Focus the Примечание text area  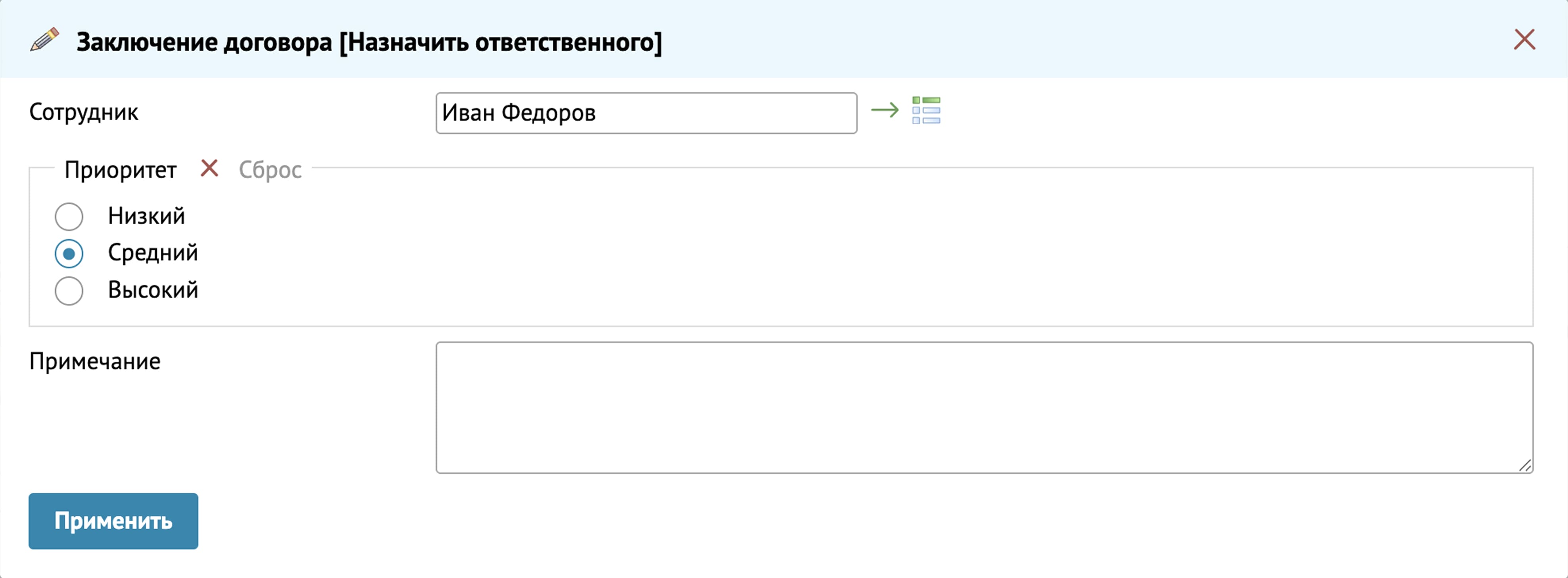[x=984, y=407]
